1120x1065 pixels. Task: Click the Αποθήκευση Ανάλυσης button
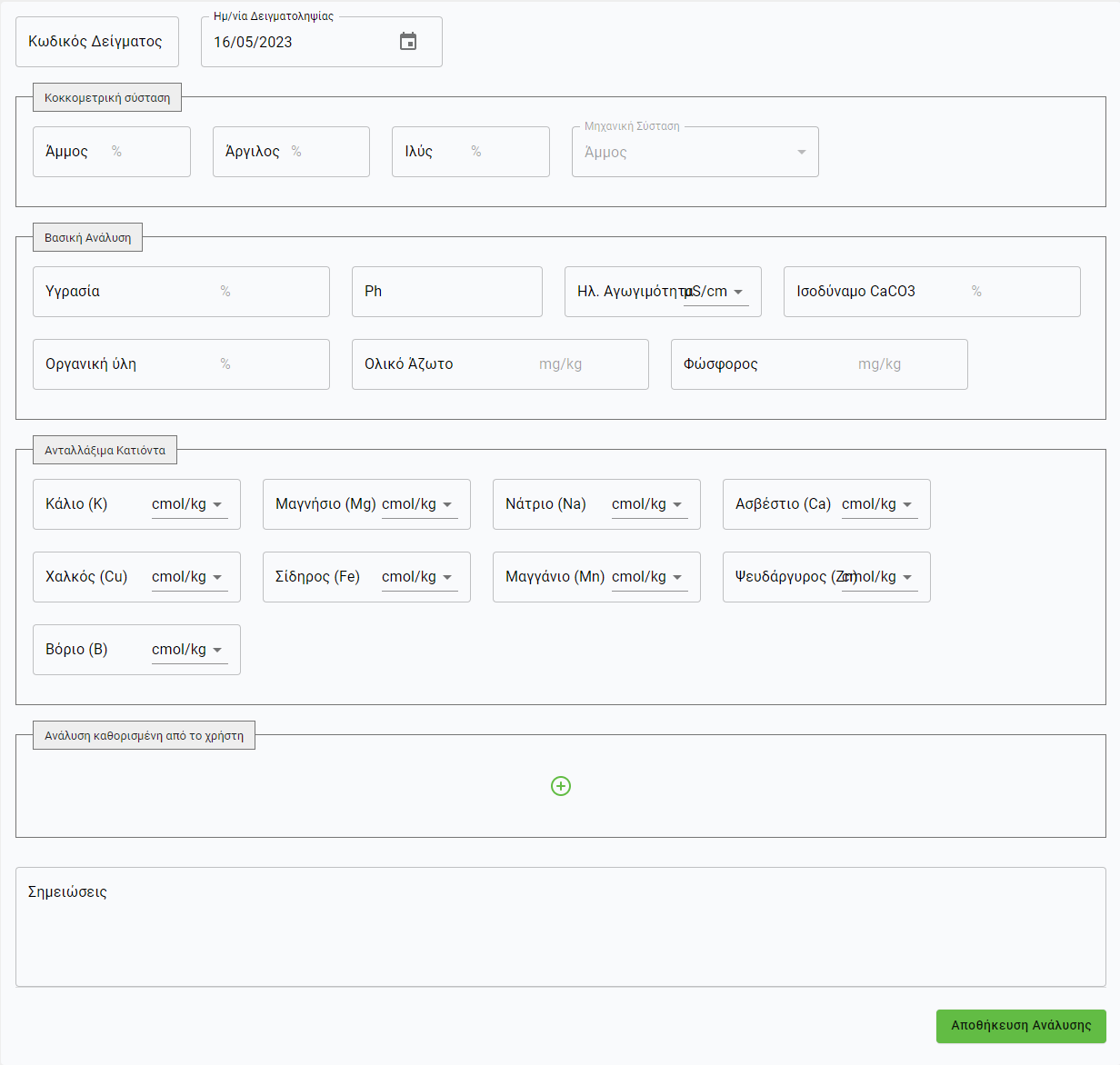click(x=1021, y=1026)
